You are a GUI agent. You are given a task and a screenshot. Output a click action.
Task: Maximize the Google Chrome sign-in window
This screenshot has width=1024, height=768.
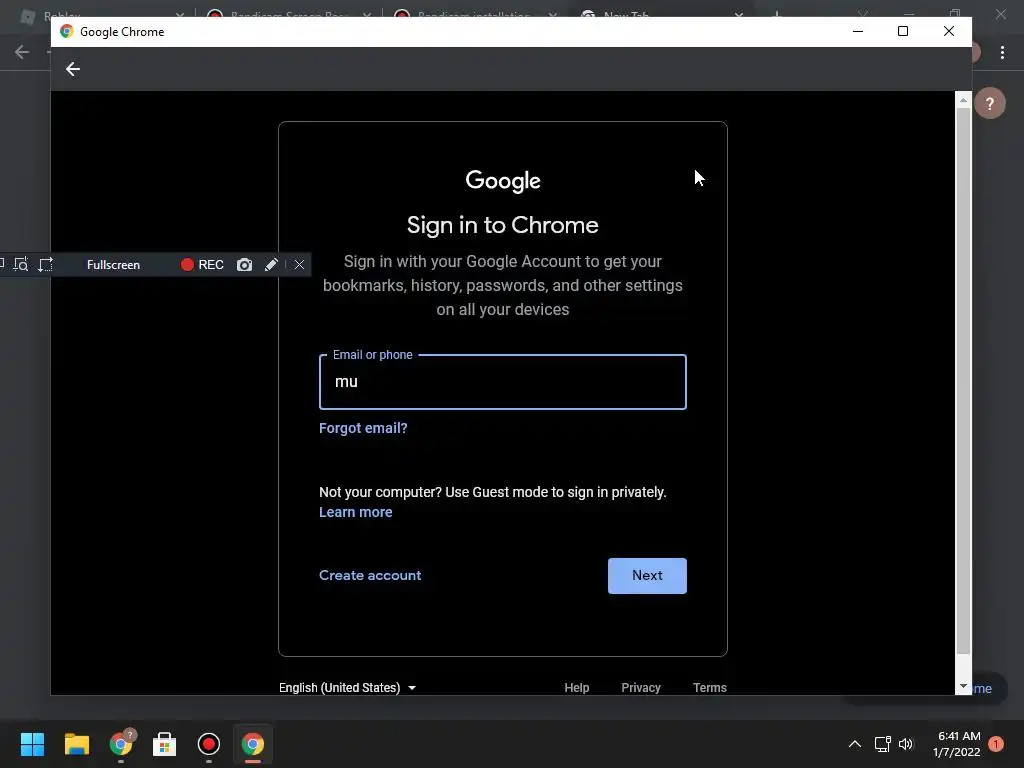pyautogui.click(x=903, y=31)
